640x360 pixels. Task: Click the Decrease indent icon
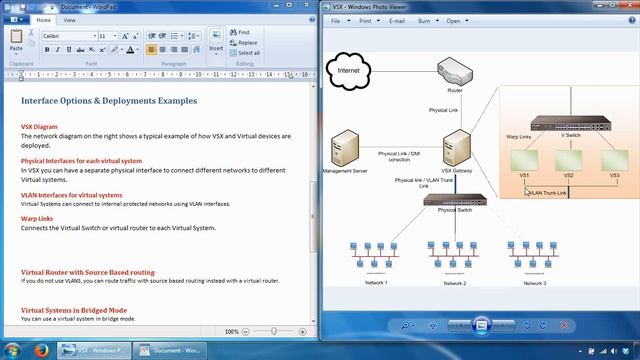click(151, 36)
